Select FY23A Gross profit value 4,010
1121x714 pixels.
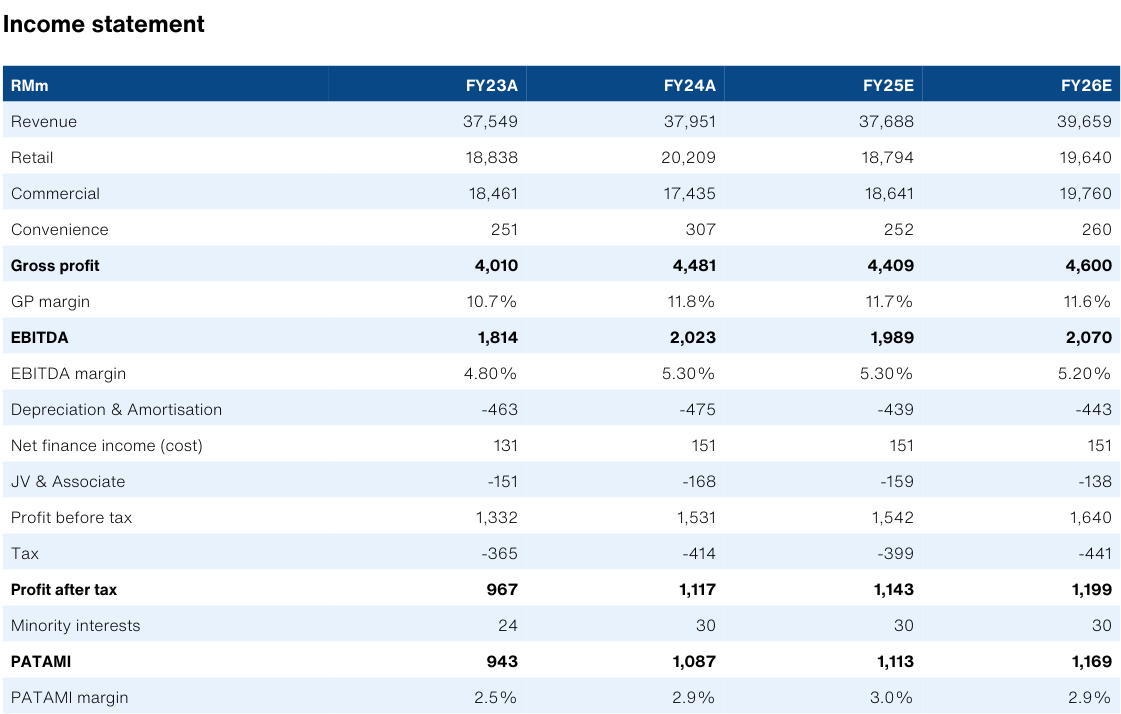497,266
